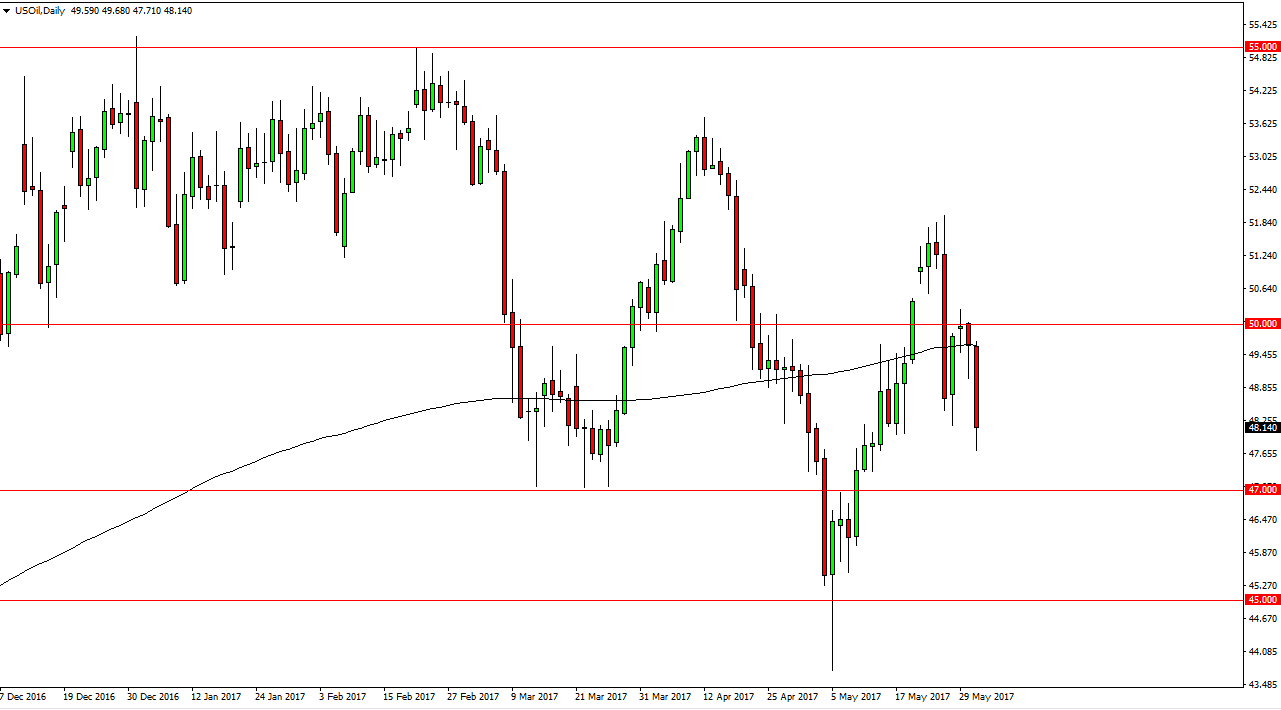Click the 29 May 2017 date label
Image resolution: width=1281 pixels, height=710 pixels.
click(984, 697)
